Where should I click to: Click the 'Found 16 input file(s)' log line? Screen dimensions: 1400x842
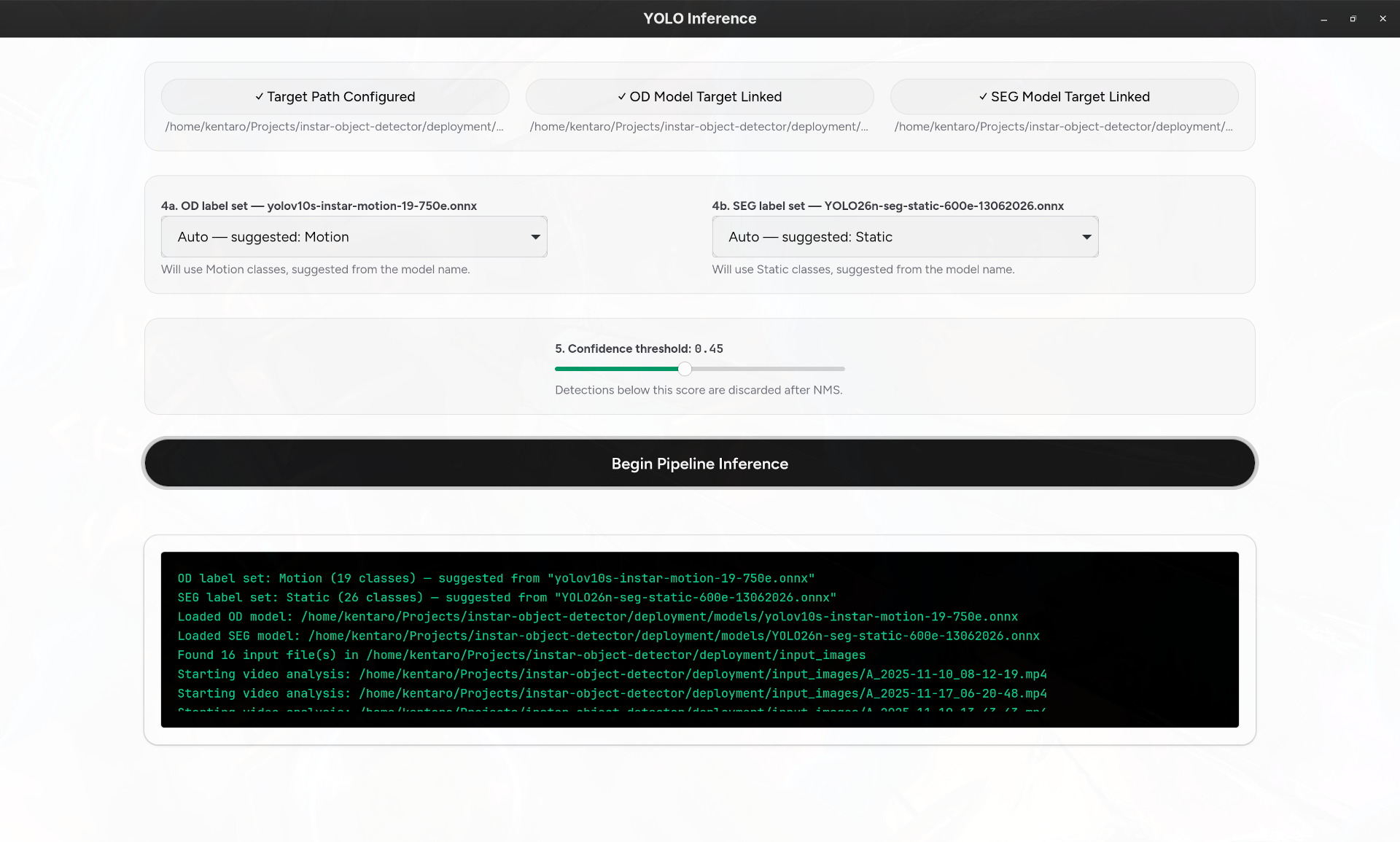521,655
